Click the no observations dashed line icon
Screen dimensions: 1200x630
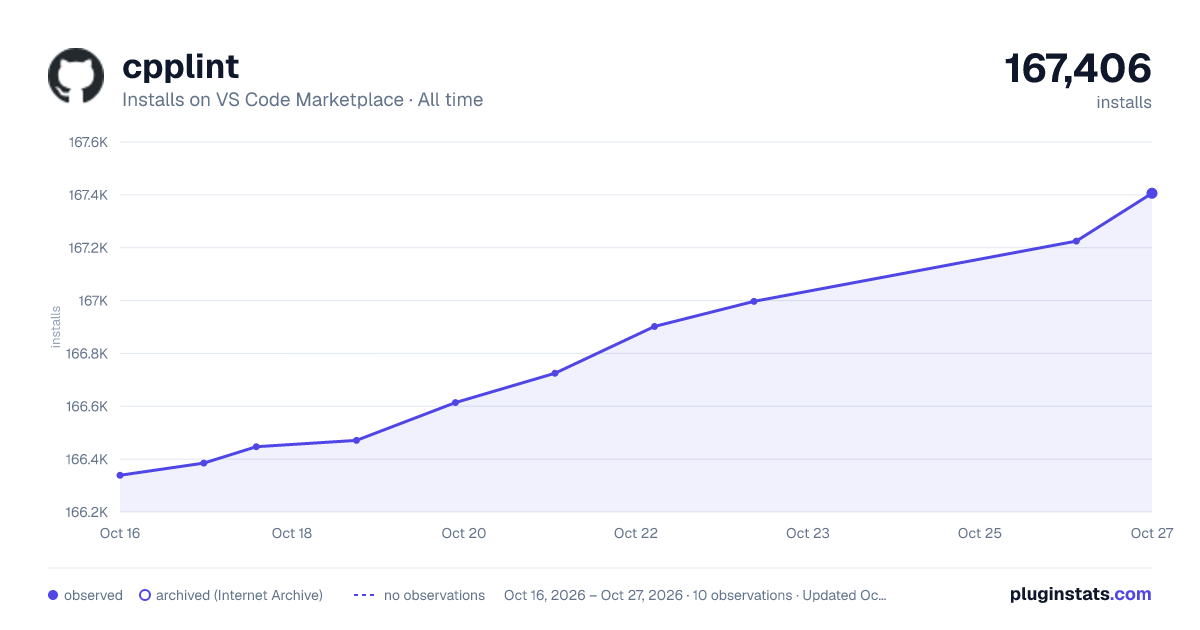(x=364, y=595)
